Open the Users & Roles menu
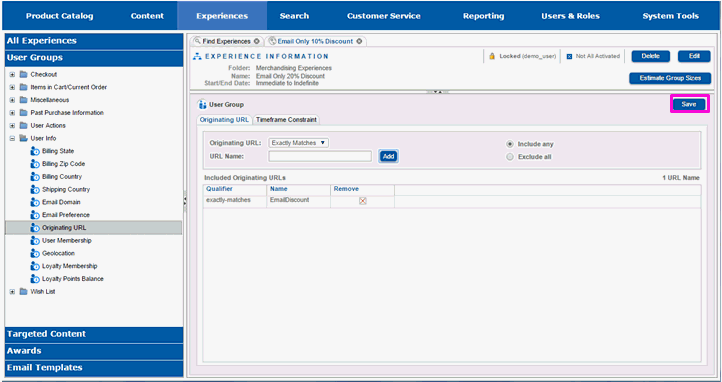The image size is (722, 382). click(571, 16)
